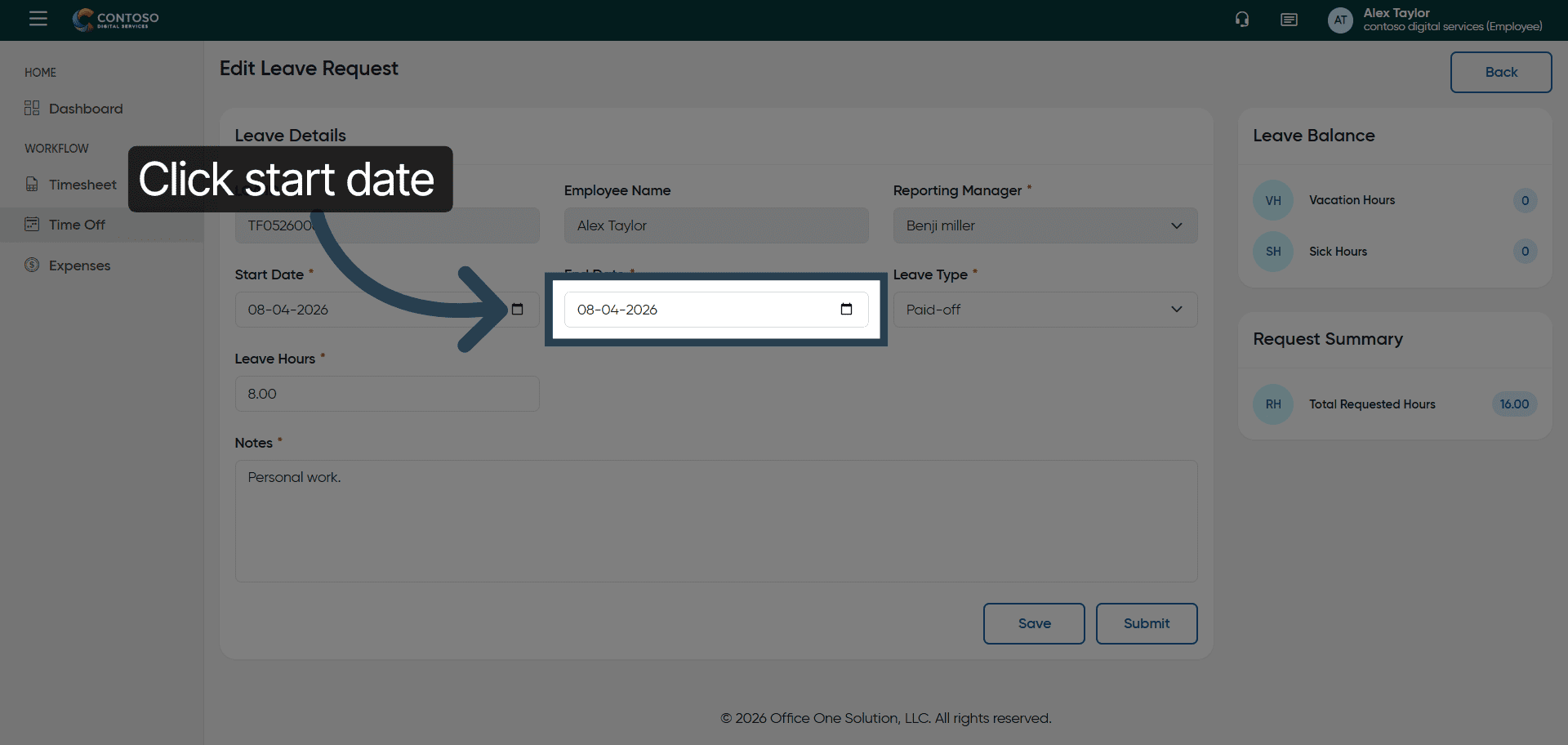Click the Save button

[x=1034, y=623]
